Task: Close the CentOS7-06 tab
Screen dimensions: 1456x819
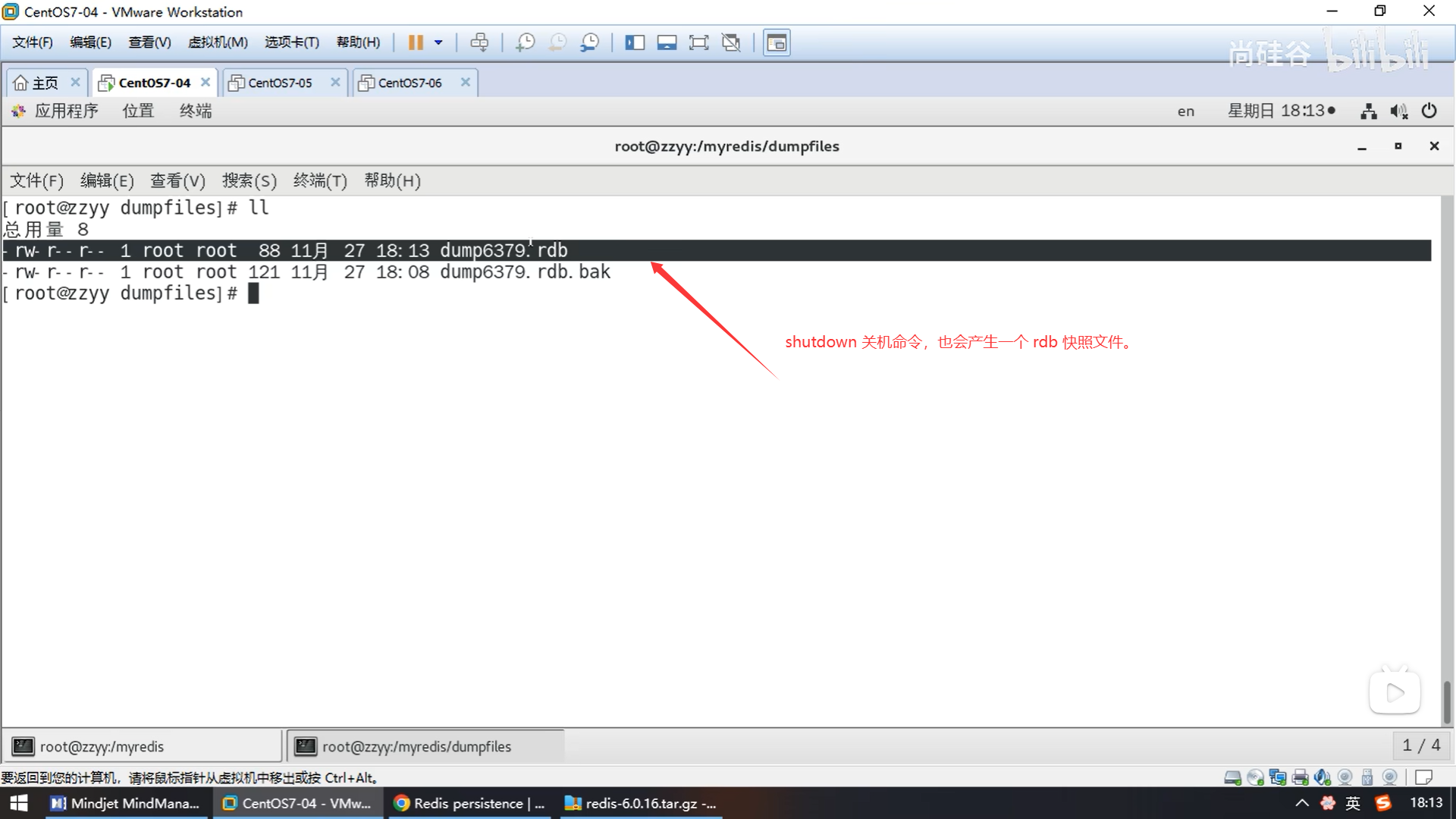Action: coord(466,82)
